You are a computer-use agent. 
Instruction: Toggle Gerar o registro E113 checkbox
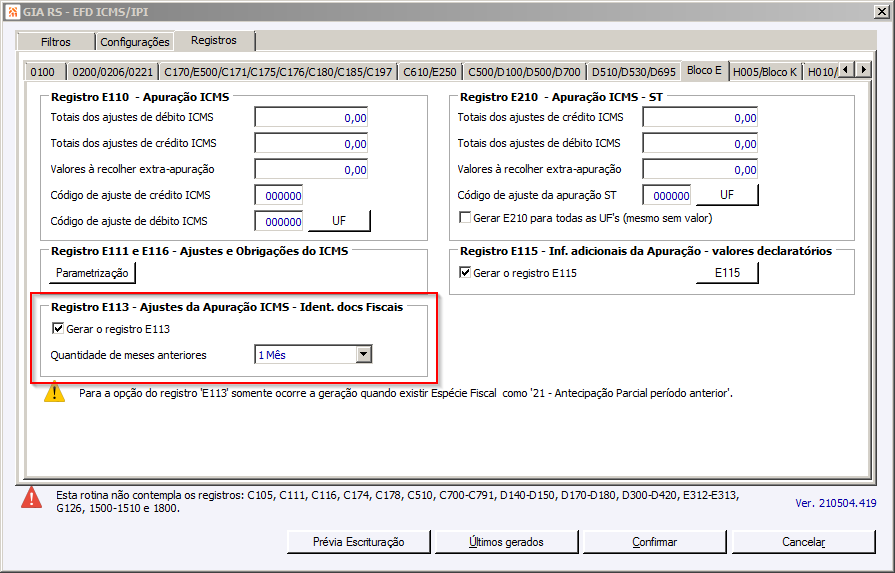(58, 329)
